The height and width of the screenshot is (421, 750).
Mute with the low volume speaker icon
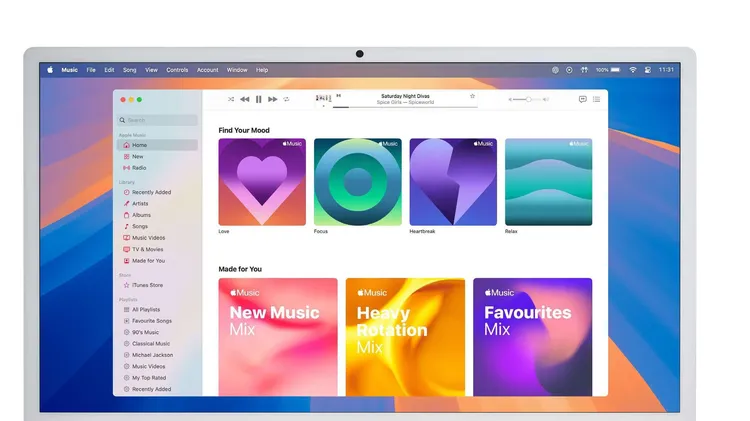coord(510,100)
